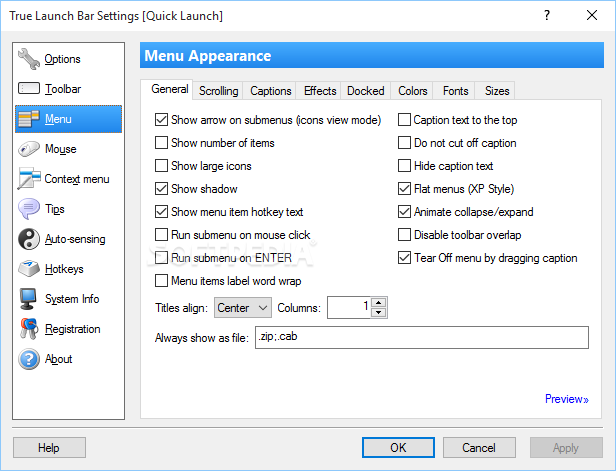616x471 pixels.
Task: Check Hide caption text option
Action: (404, 166)
